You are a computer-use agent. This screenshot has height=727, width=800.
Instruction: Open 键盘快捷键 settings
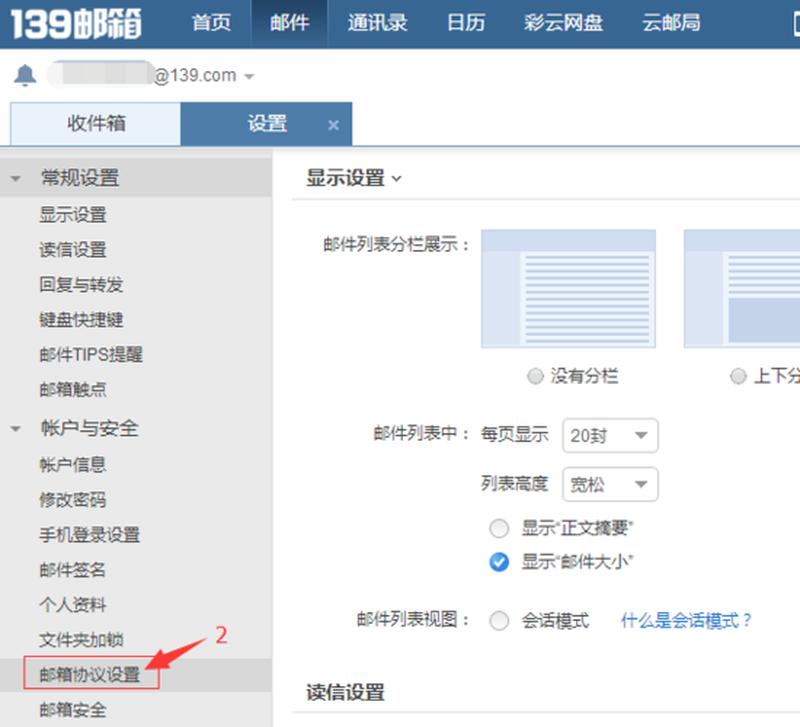tap(82, 320)
